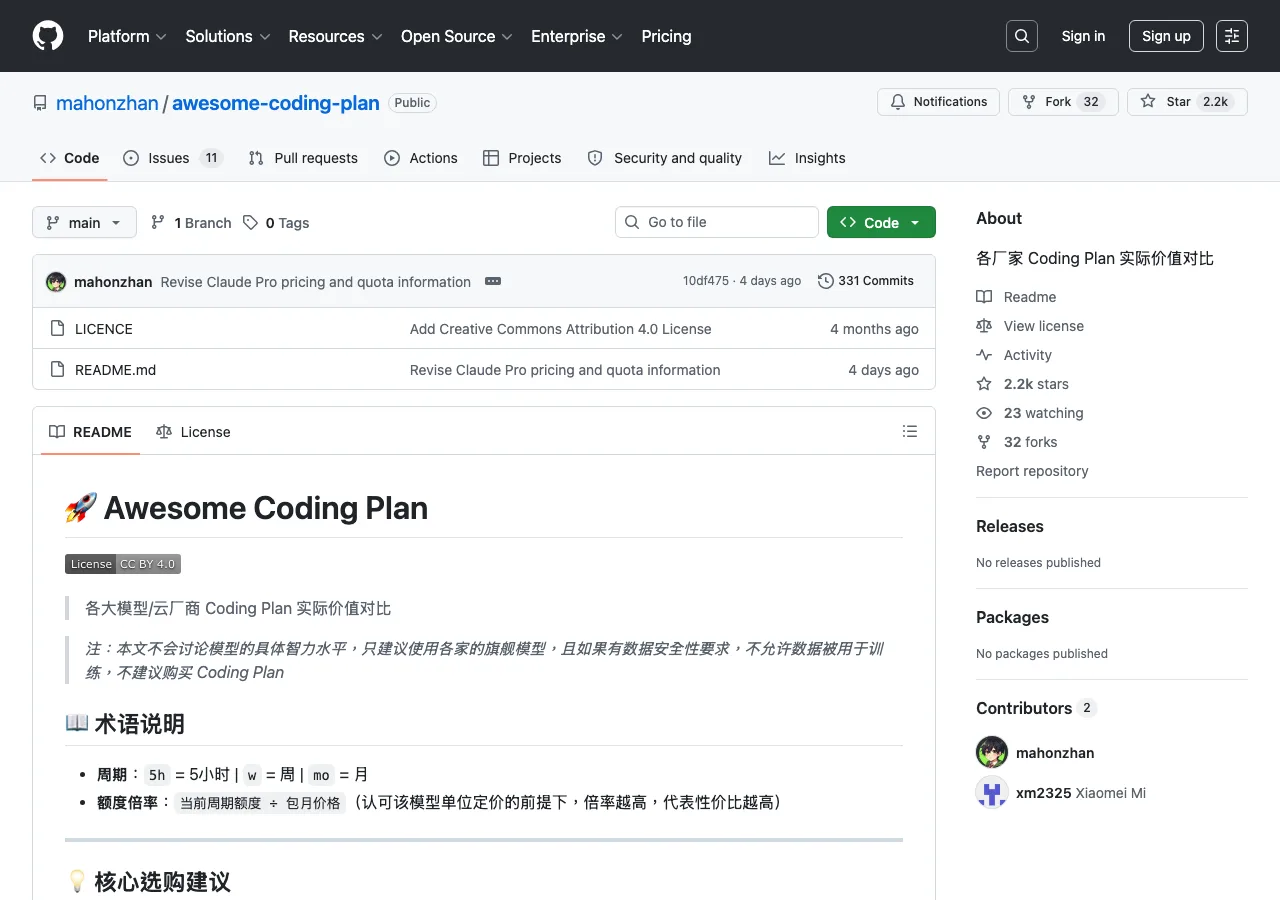Viewport: 1280px width, 900px height.
Task: Open the search magnifier button
Action: (x=1022, y=36)
